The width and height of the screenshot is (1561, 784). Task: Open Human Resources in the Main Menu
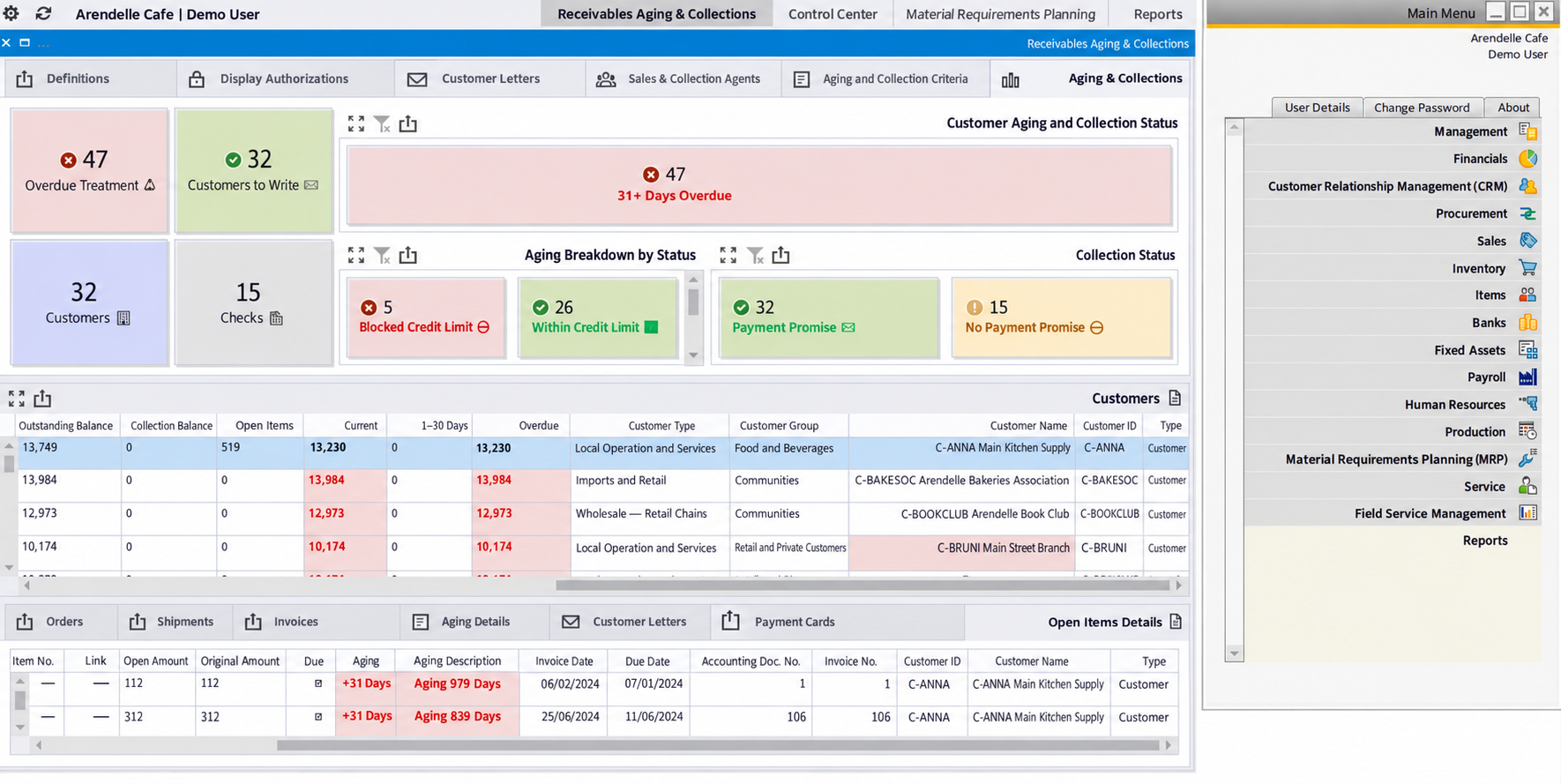click(x=1393, y=405)
